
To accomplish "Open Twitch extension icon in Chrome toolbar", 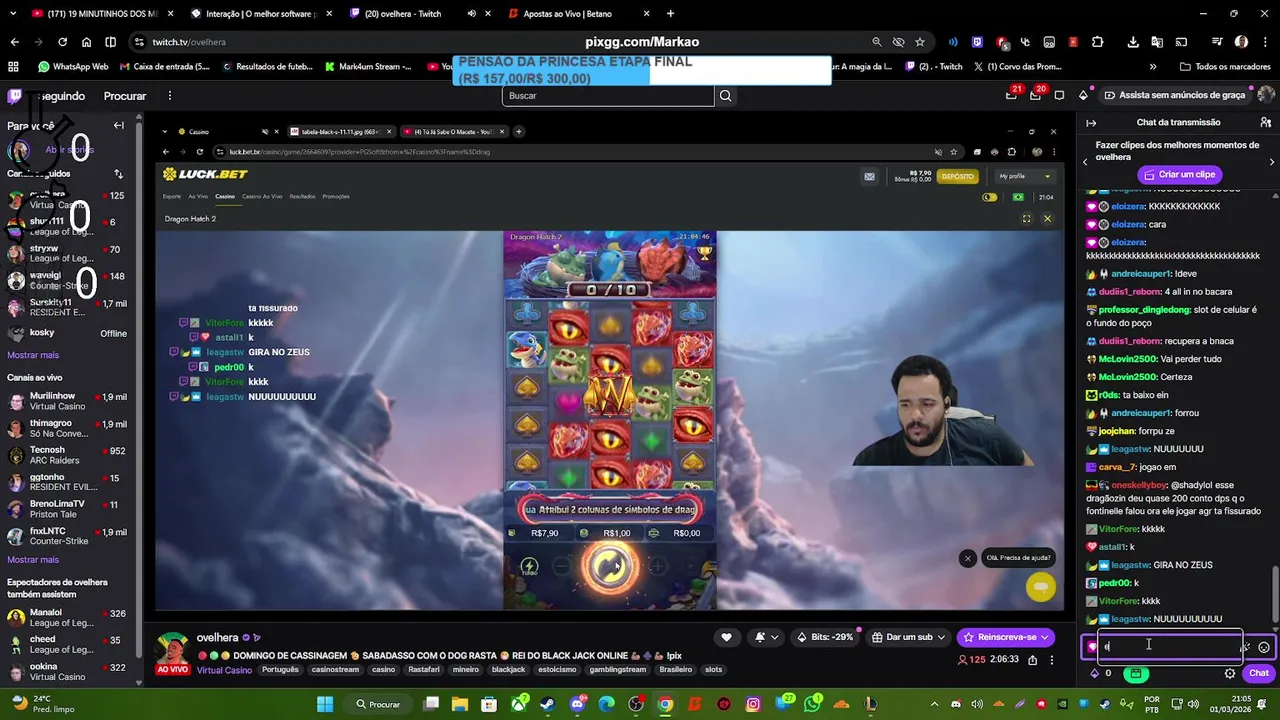I will pyautogui.click(x=977, y=42).
